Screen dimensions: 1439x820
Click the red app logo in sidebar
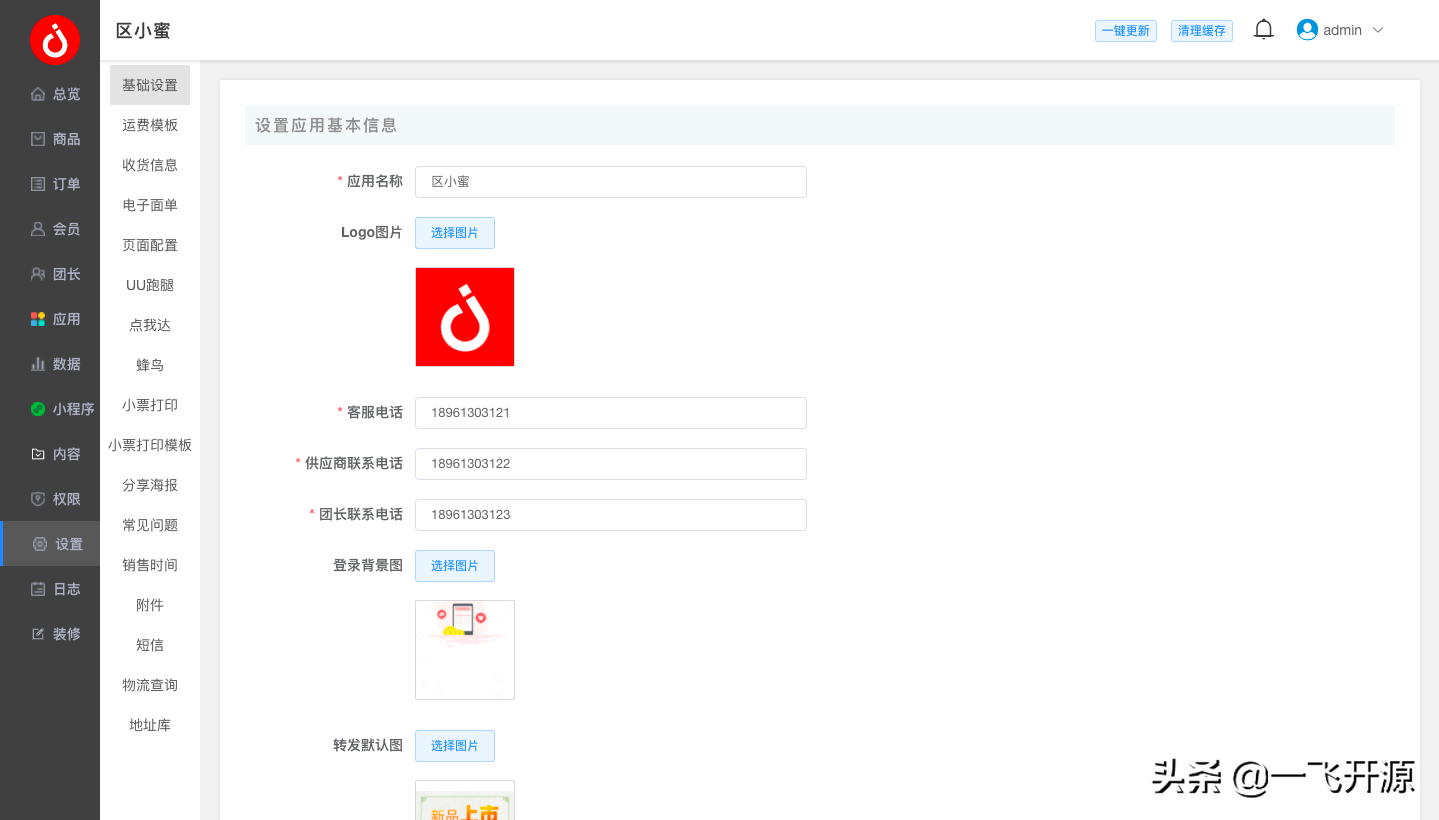point(54,40)
